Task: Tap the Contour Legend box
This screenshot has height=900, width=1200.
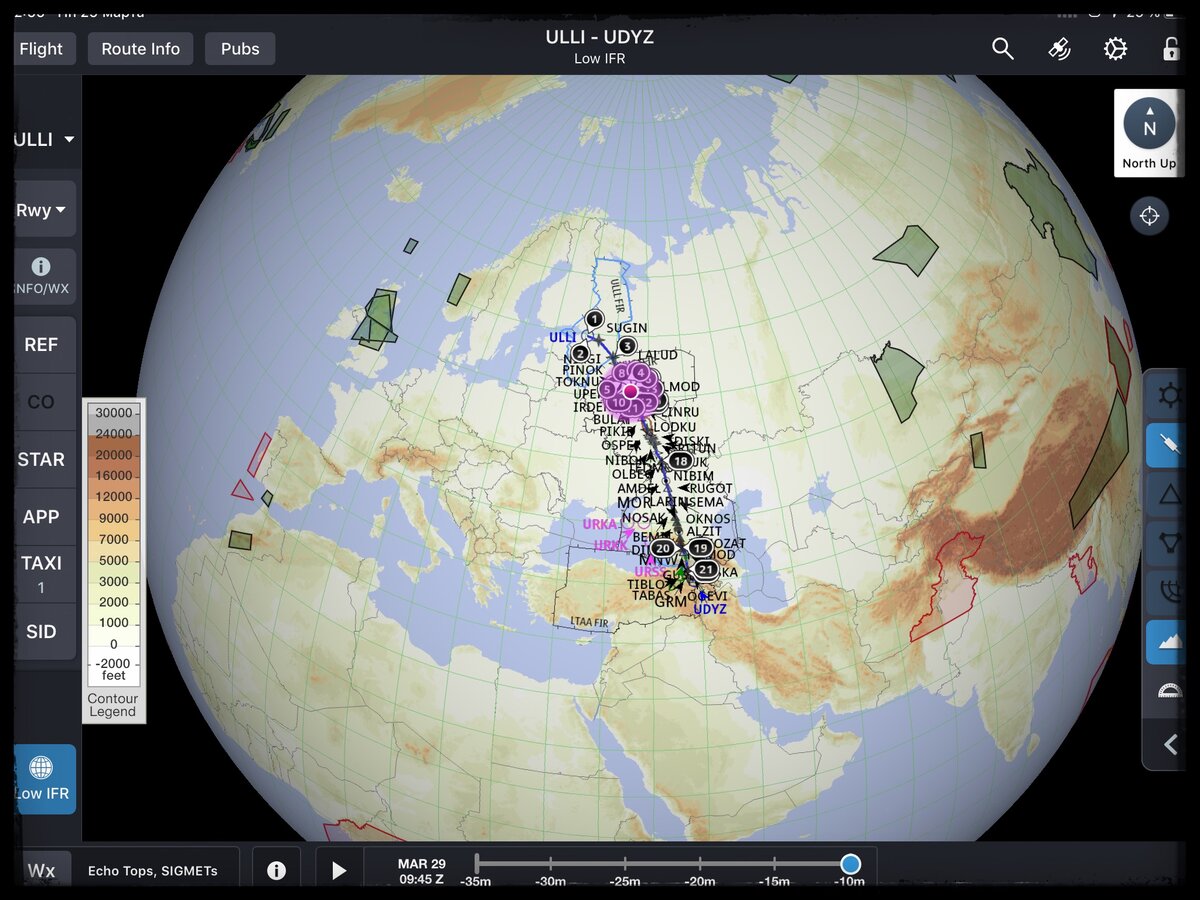Action: click(x=113, y=561)
